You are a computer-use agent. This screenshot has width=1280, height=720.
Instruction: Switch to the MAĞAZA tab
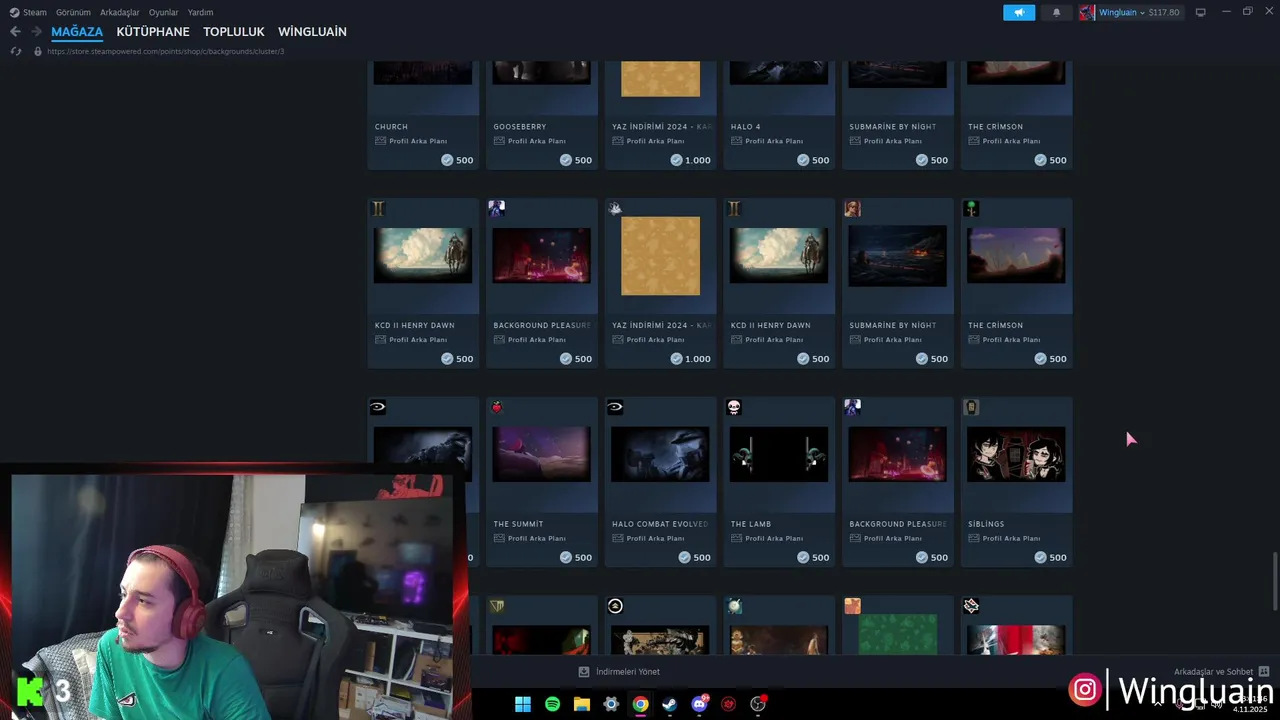click(77, 32)
